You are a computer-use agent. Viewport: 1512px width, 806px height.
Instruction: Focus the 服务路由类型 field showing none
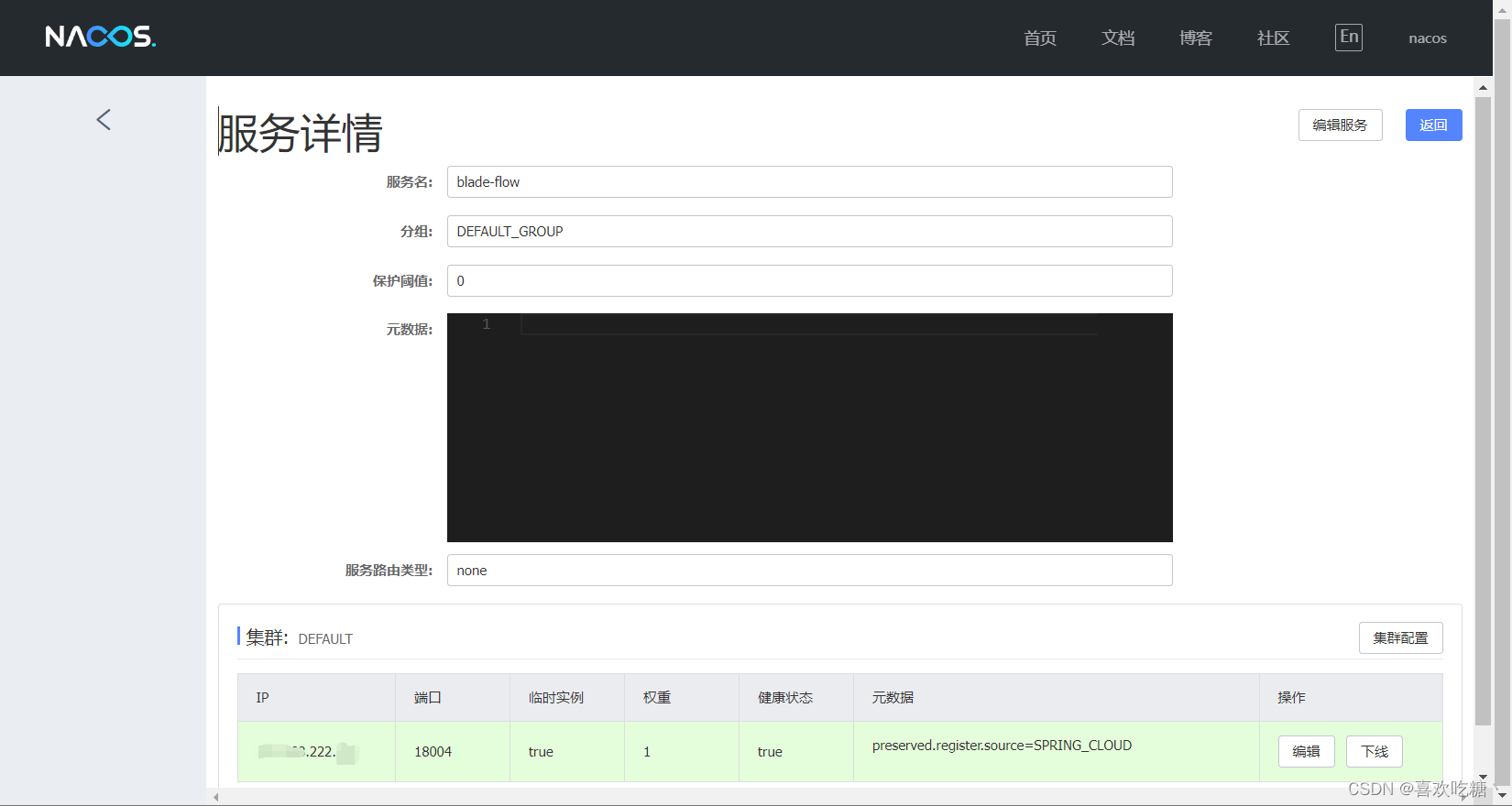coord(809,570)
